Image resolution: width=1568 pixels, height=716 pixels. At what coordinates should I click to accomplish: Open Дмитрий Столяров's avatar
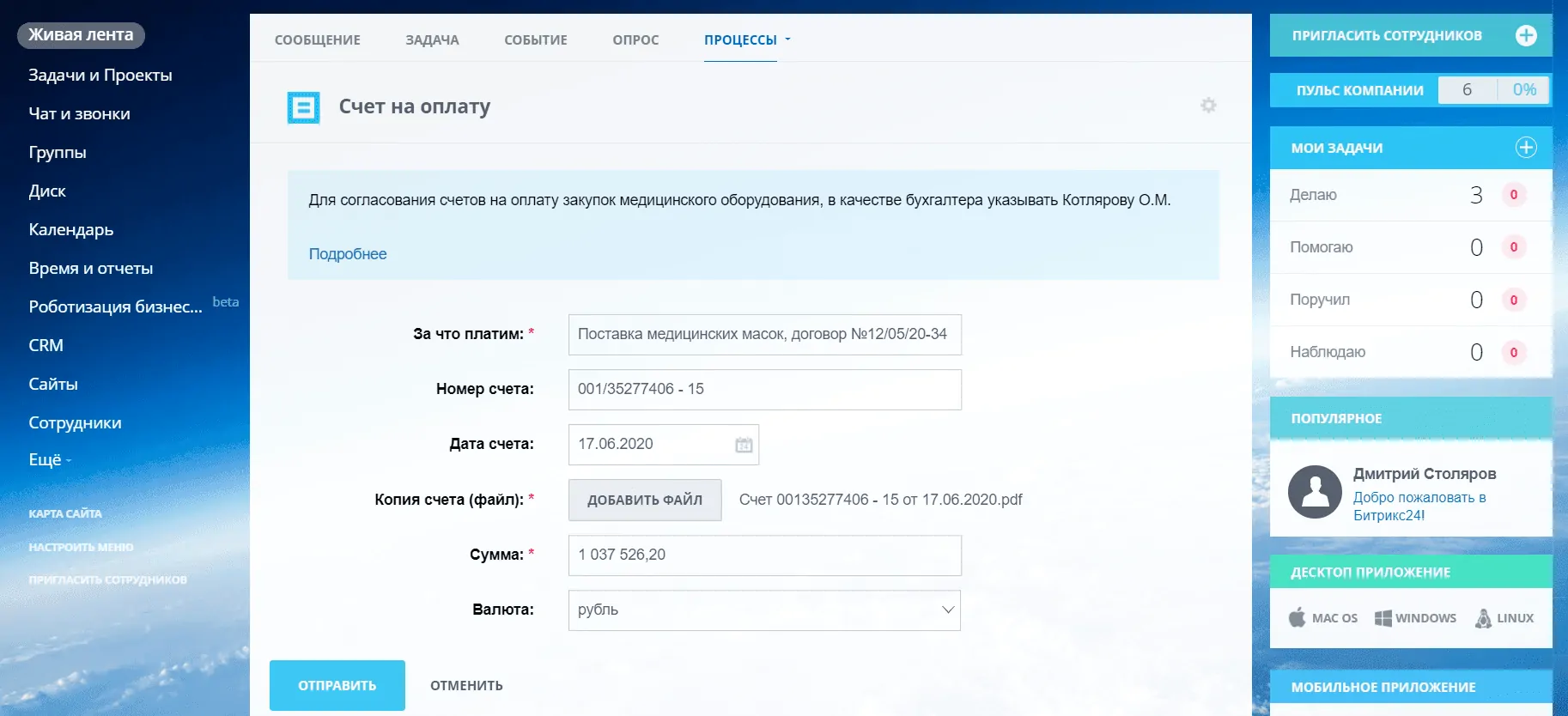[1314, 492]
